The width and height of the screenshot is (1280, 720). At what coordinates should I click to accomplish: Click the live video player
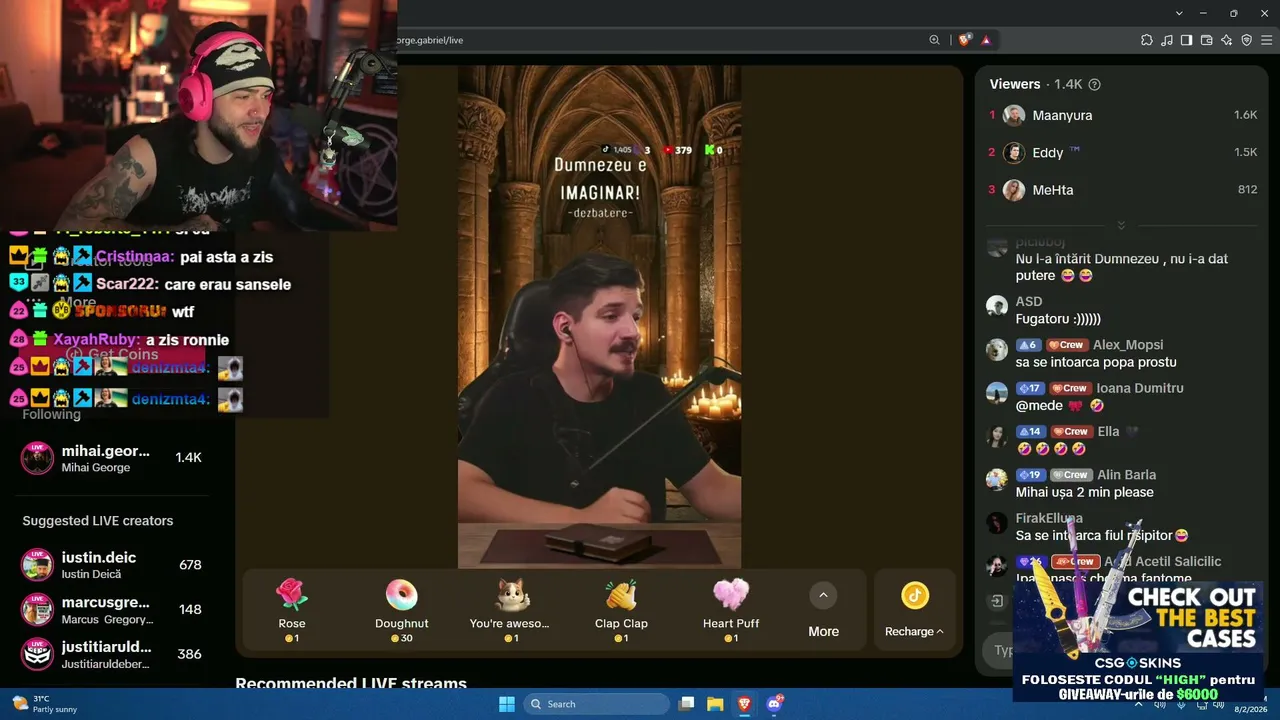[x=599, y=317]
